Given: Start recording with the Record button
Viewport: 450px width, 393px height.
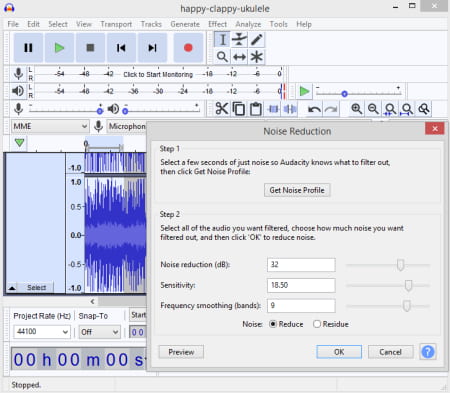Looking at the screenshot, I should 188,48.
